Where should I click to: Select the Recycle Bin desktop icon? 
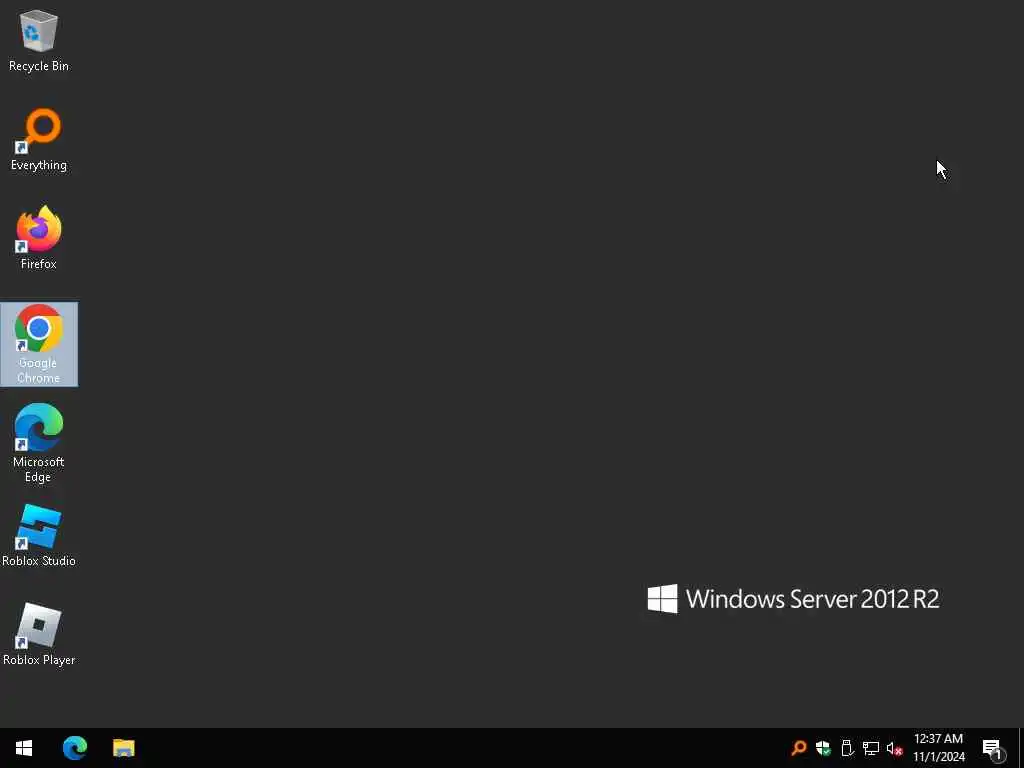(x=39, y=40)
